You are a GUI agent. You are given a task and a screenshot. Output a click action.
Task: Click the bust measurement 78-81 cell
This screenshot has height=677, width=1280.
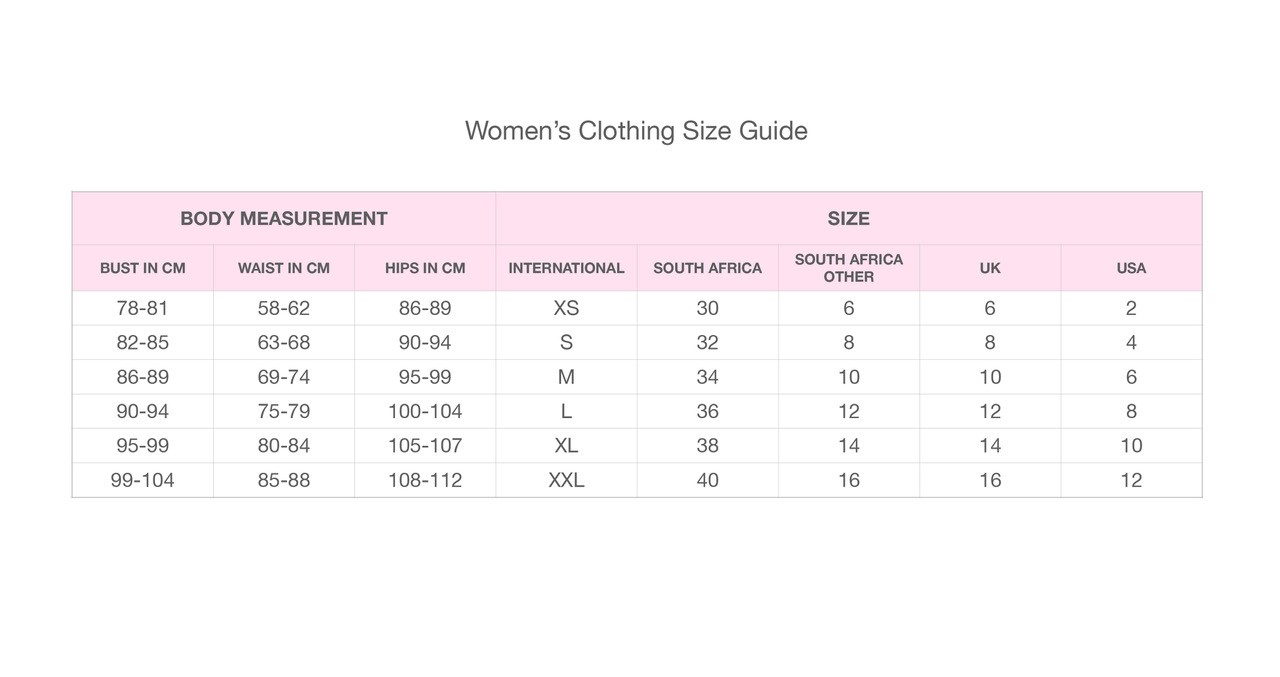tap(143, 308)
